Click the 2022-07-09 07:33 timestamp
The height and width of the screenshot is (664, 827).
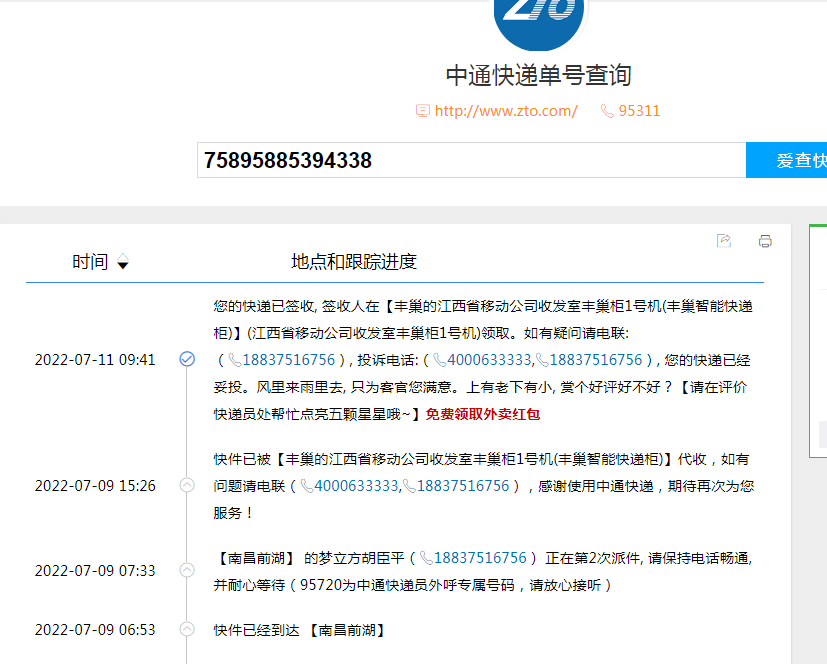point(95,571)
